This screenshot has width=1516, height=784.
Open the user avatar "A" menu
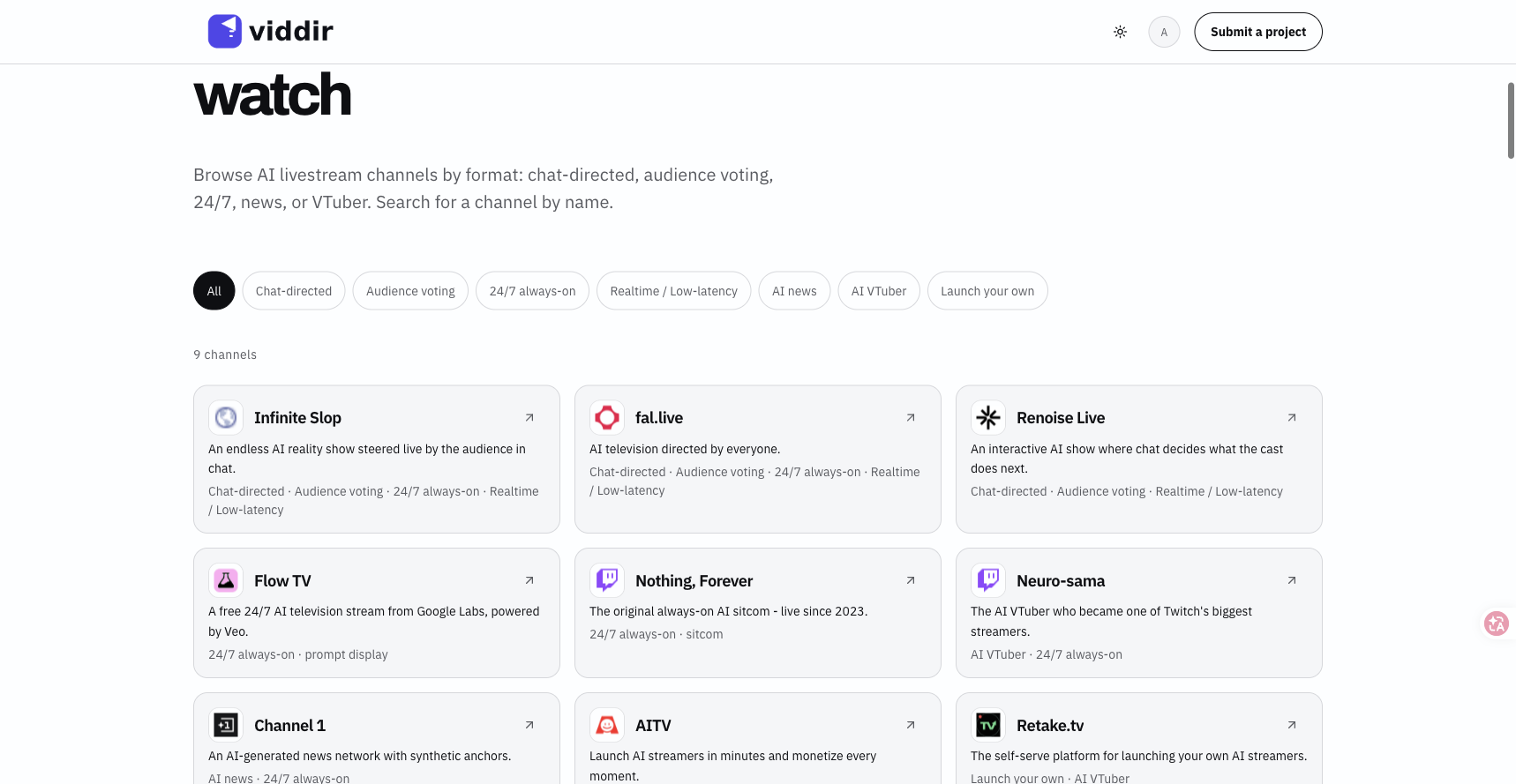point(1164,32)
